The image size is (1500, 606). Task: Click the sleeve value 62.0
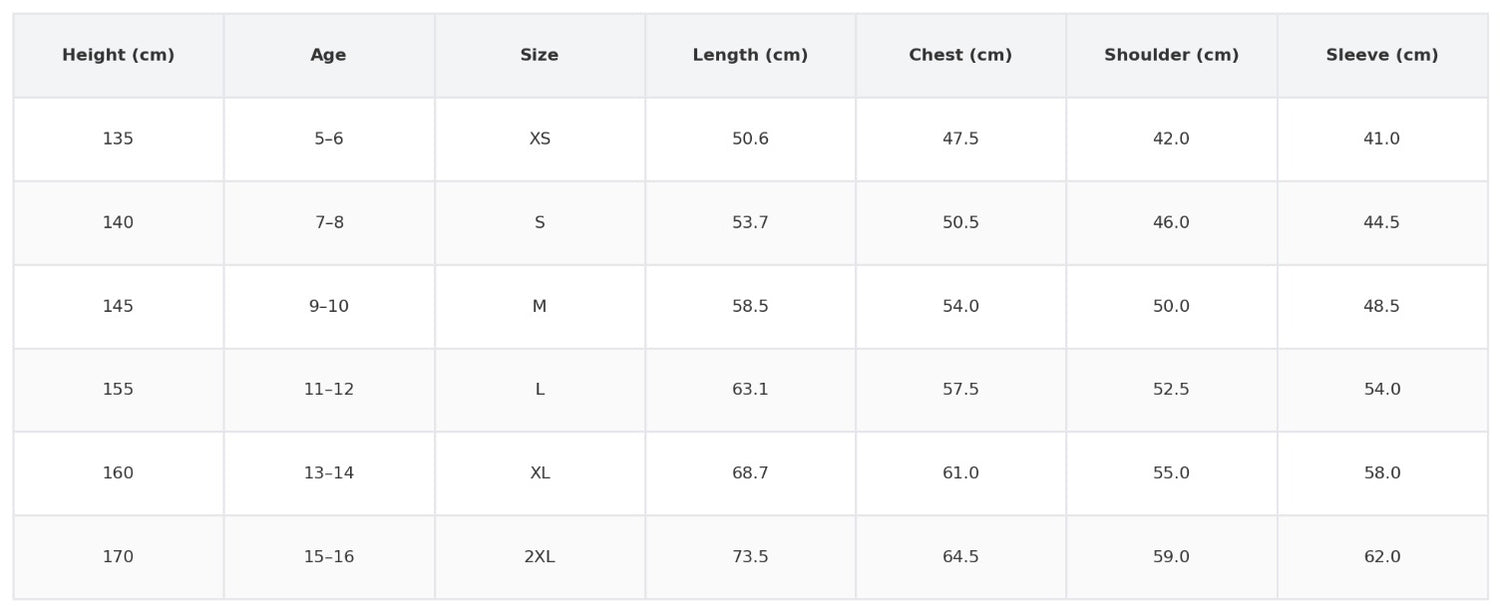coord(1382,557)
